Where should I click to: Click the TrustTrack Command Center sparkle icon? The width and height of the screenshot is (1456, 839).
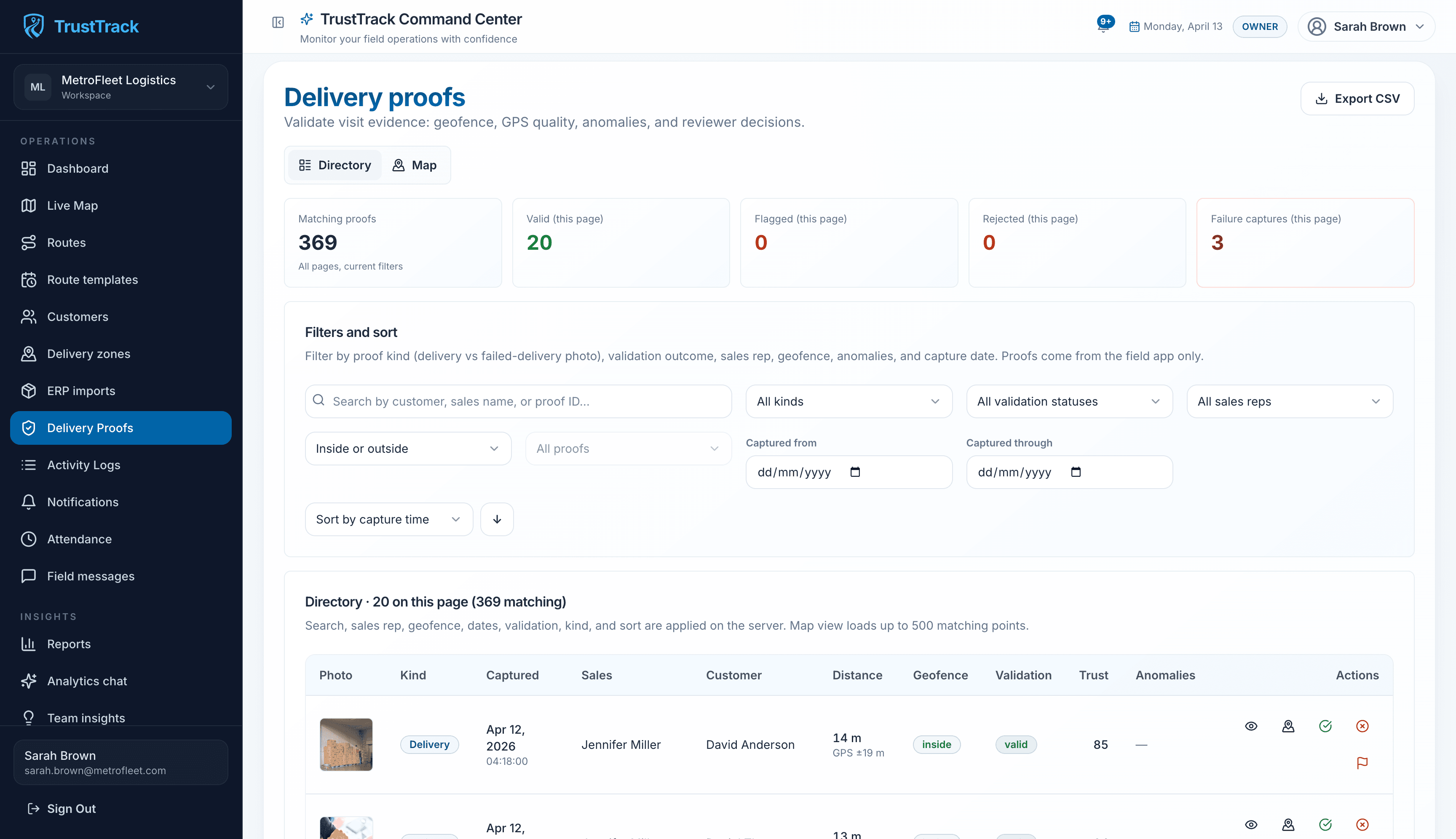307,19
